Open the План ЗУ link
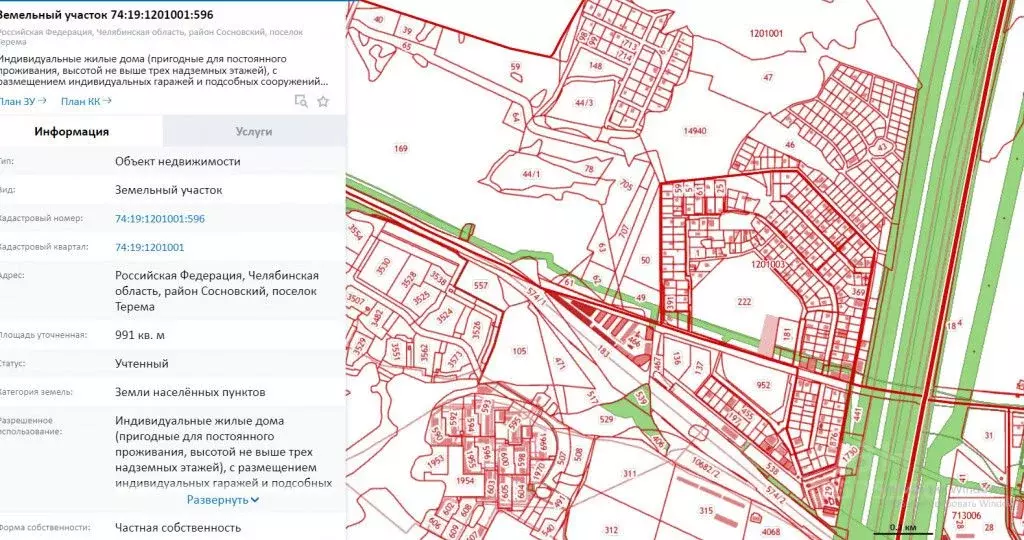Viewport: 1024px width, 540px height. tap(23, 101)
